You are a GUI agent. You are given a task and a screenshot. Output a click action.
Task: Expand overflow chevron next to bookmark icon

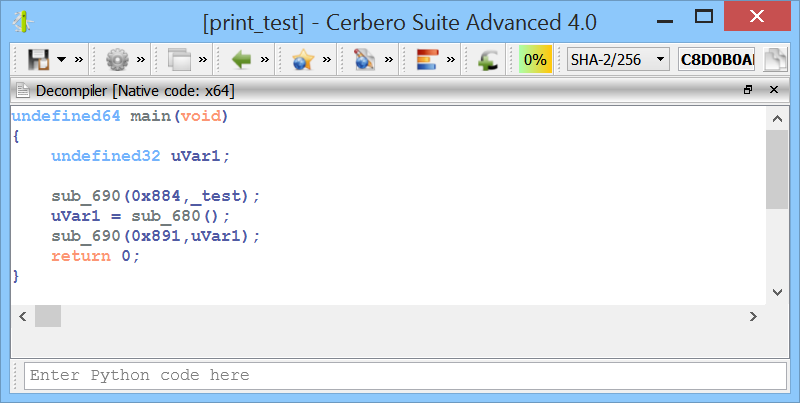coord(327,60)
